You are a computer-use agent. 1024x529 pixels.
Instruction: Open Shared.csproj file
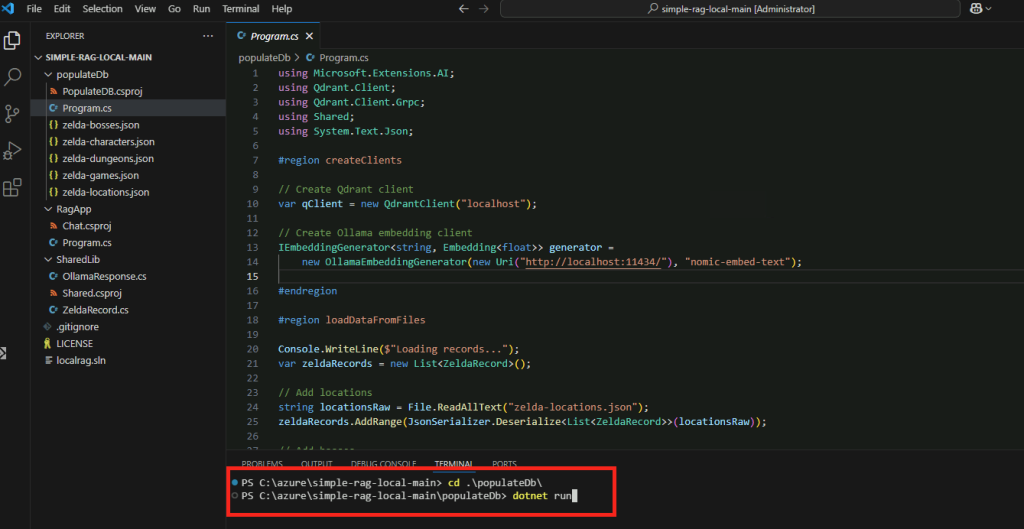(x=92, y=293)
